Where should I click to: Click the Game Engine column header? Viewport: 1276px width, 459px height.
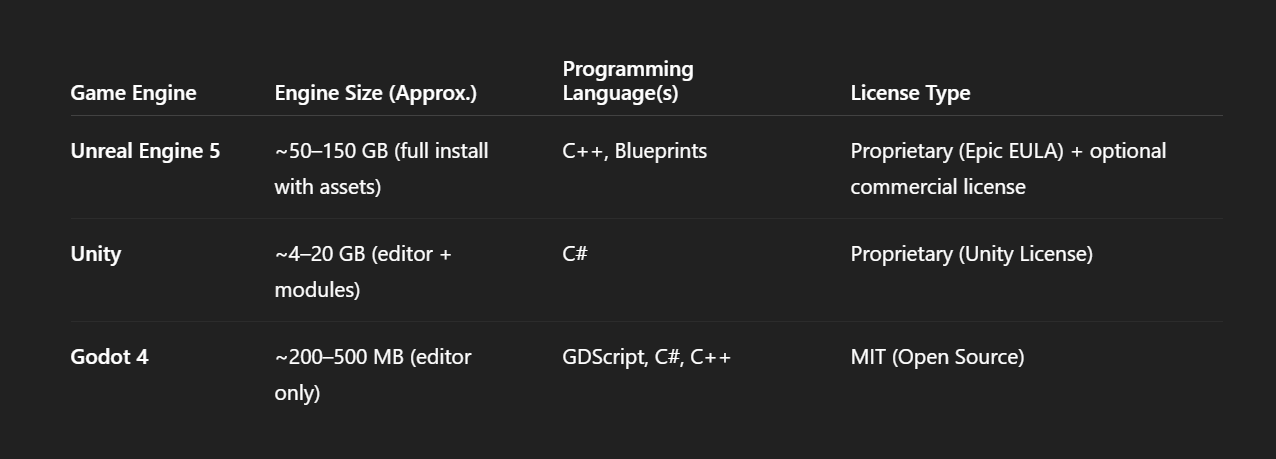pos(133,93)
